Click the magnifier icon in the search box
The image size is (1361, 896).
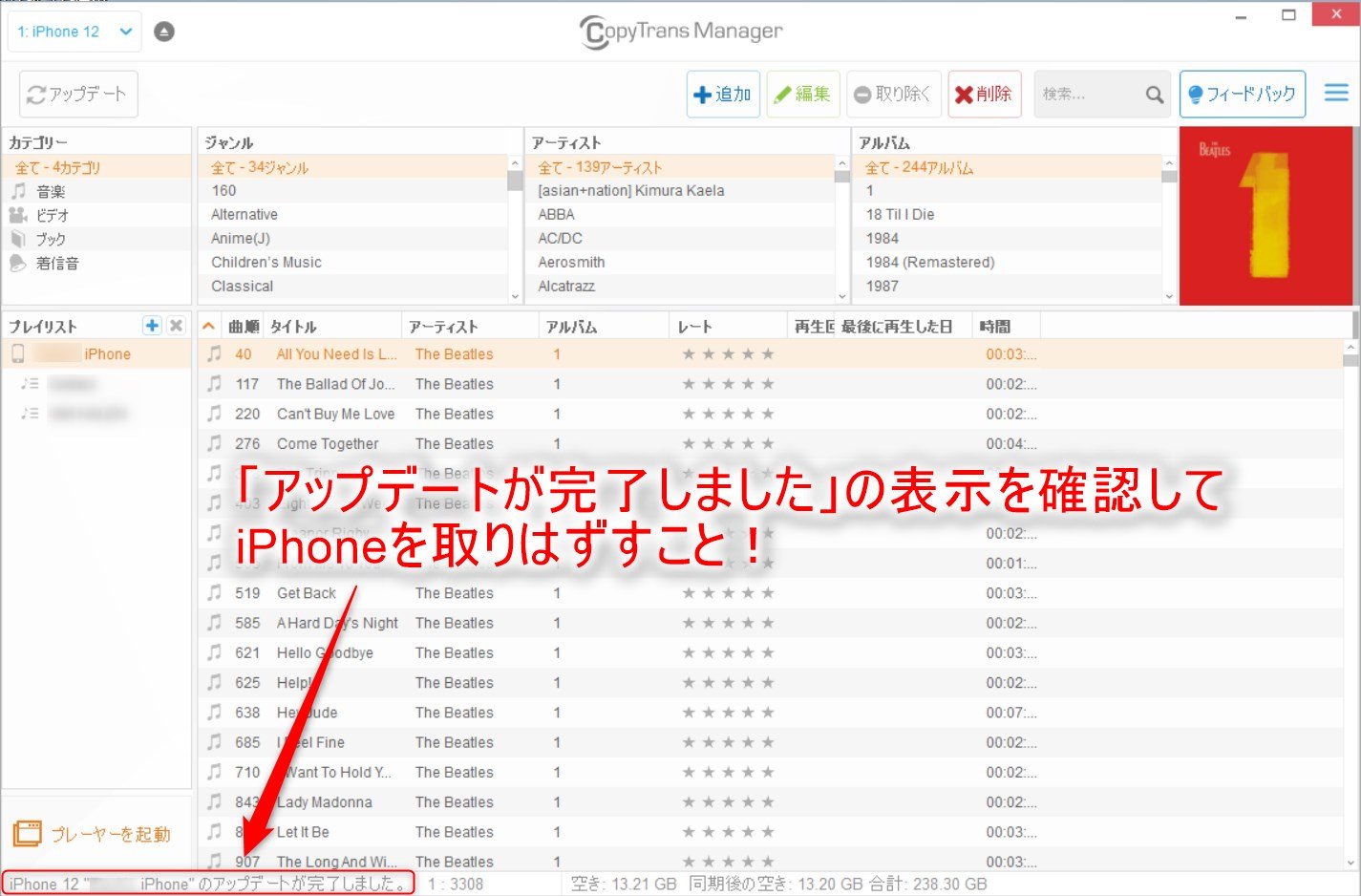(x=1153, y=94)
